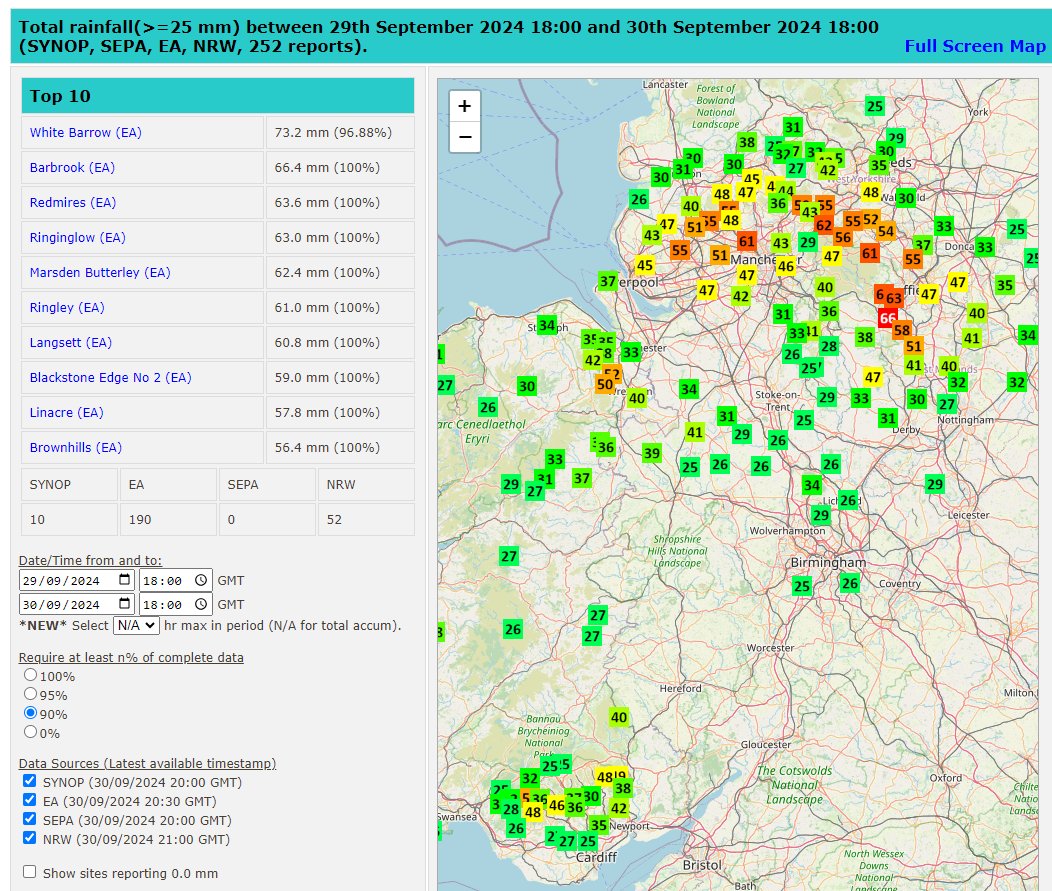Open Linacre (EA) station link
The width and height of the screenshot is (1052, 891).
[x=66, y=412]
